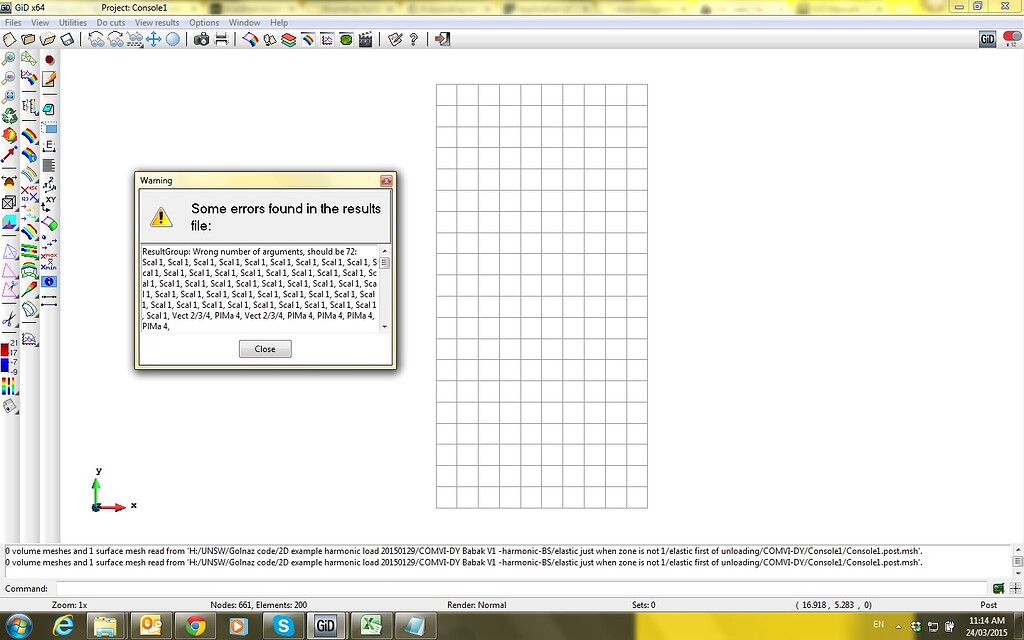1024x640 pixels.
Task: Close the results errors warning dialog
Action: click(265, 348)
